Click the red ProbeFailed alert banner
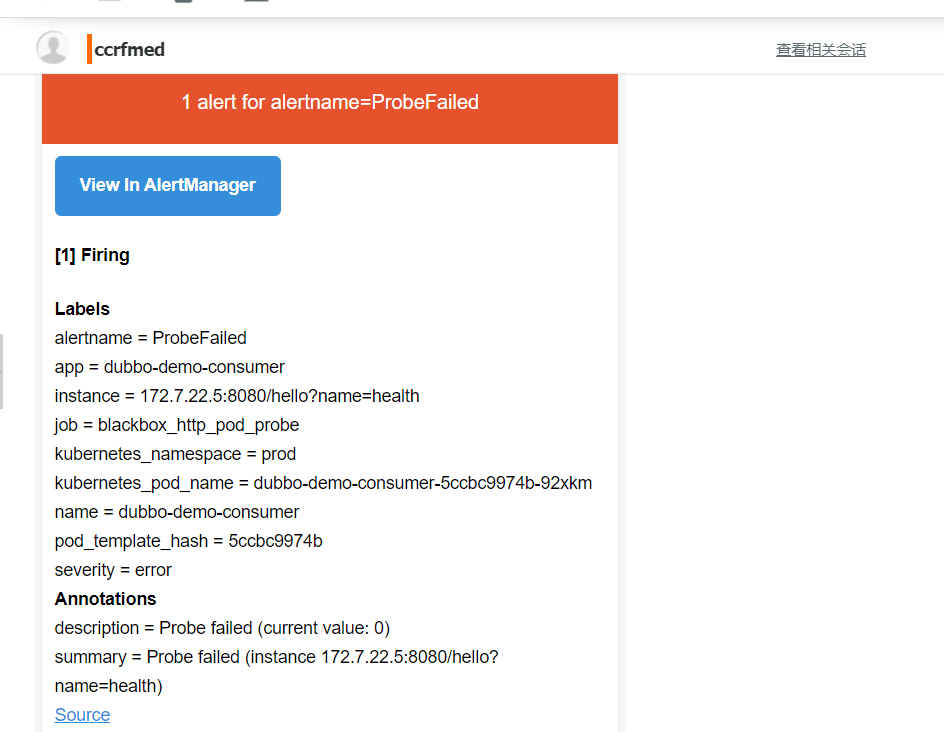 (x=330, y=109)
